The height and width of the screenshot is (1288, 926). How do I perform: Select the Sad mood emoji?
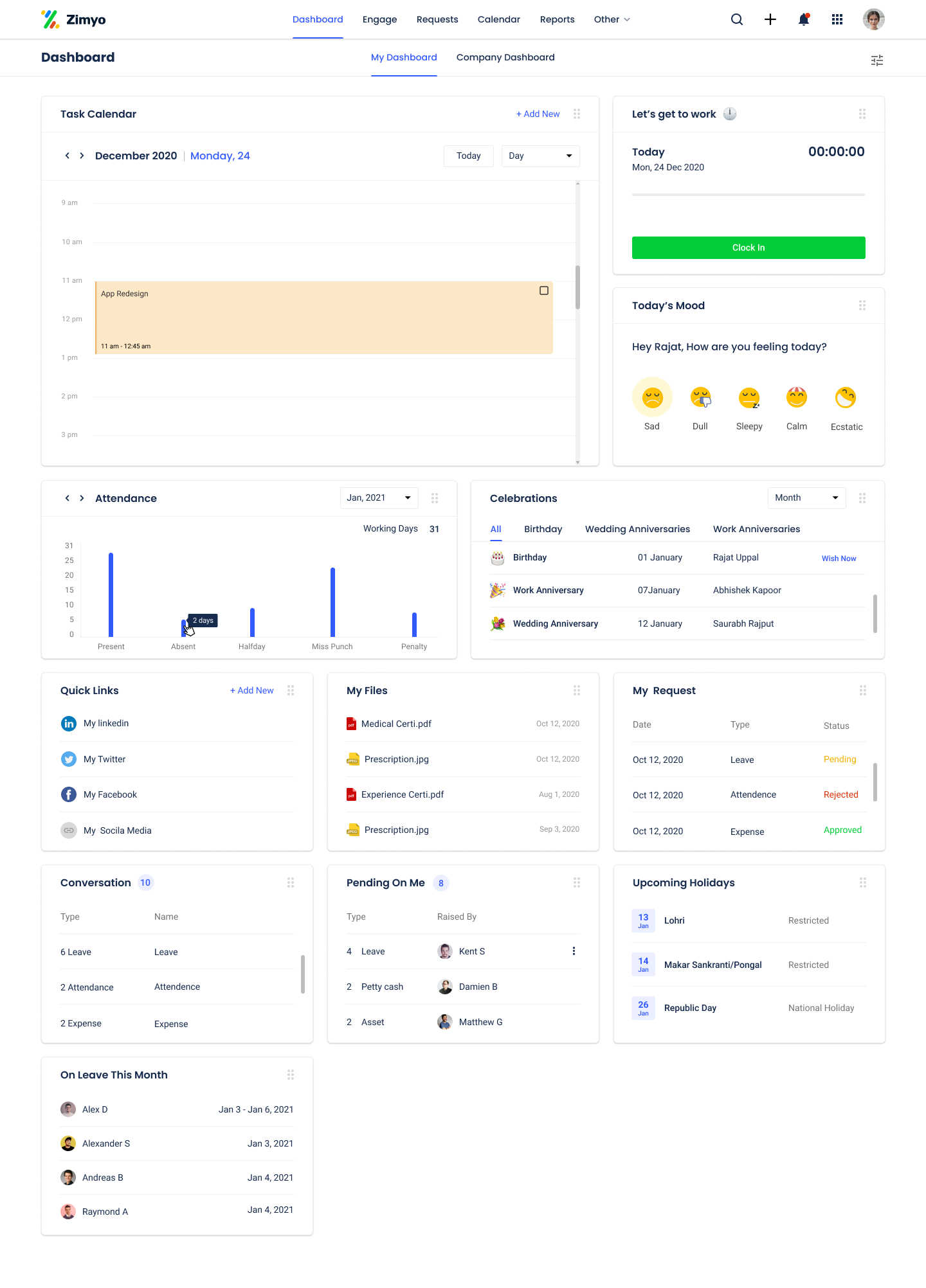[652, 397]
